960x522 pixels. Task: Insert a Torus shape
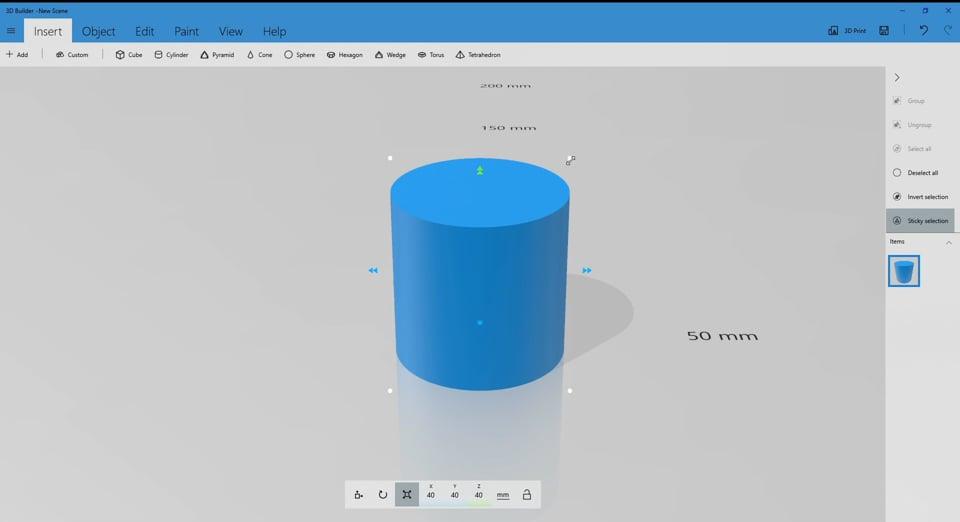431,54
